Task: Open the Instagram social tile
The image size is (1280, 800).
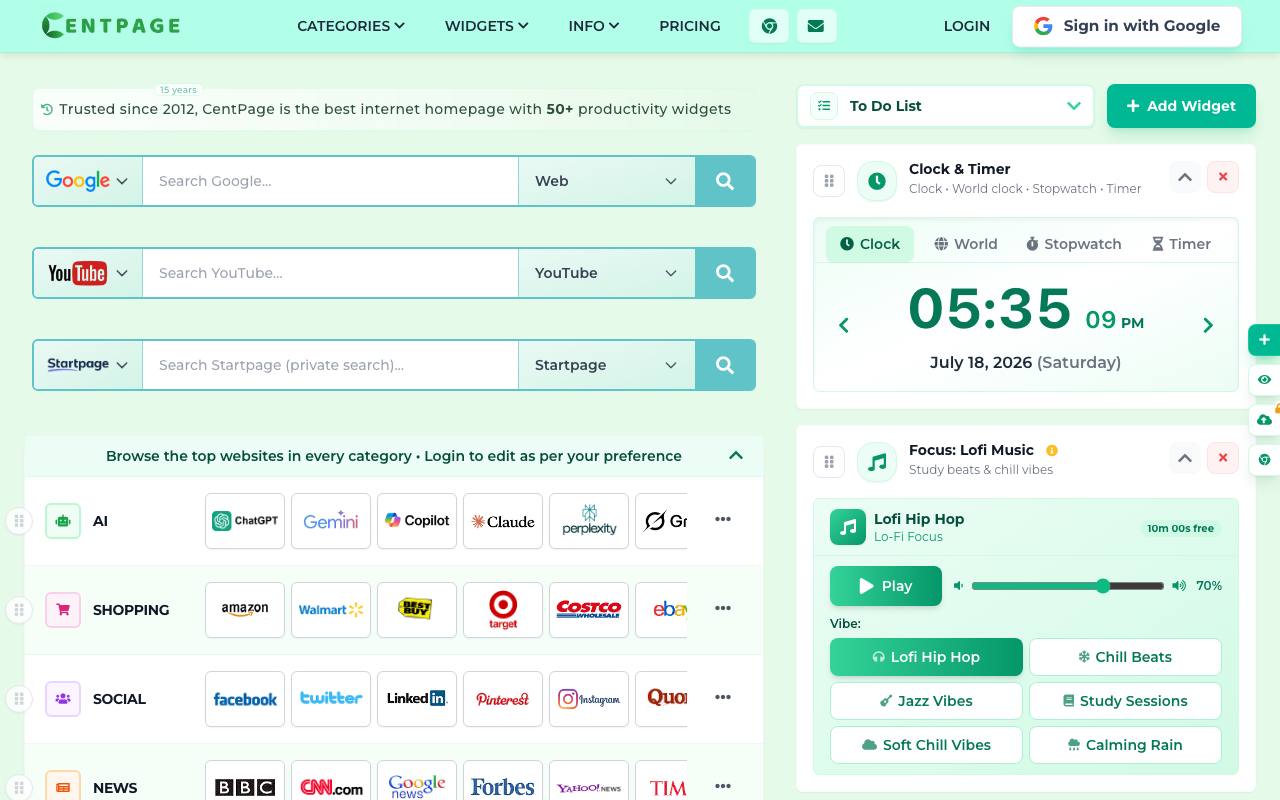Action: [589, 699]
